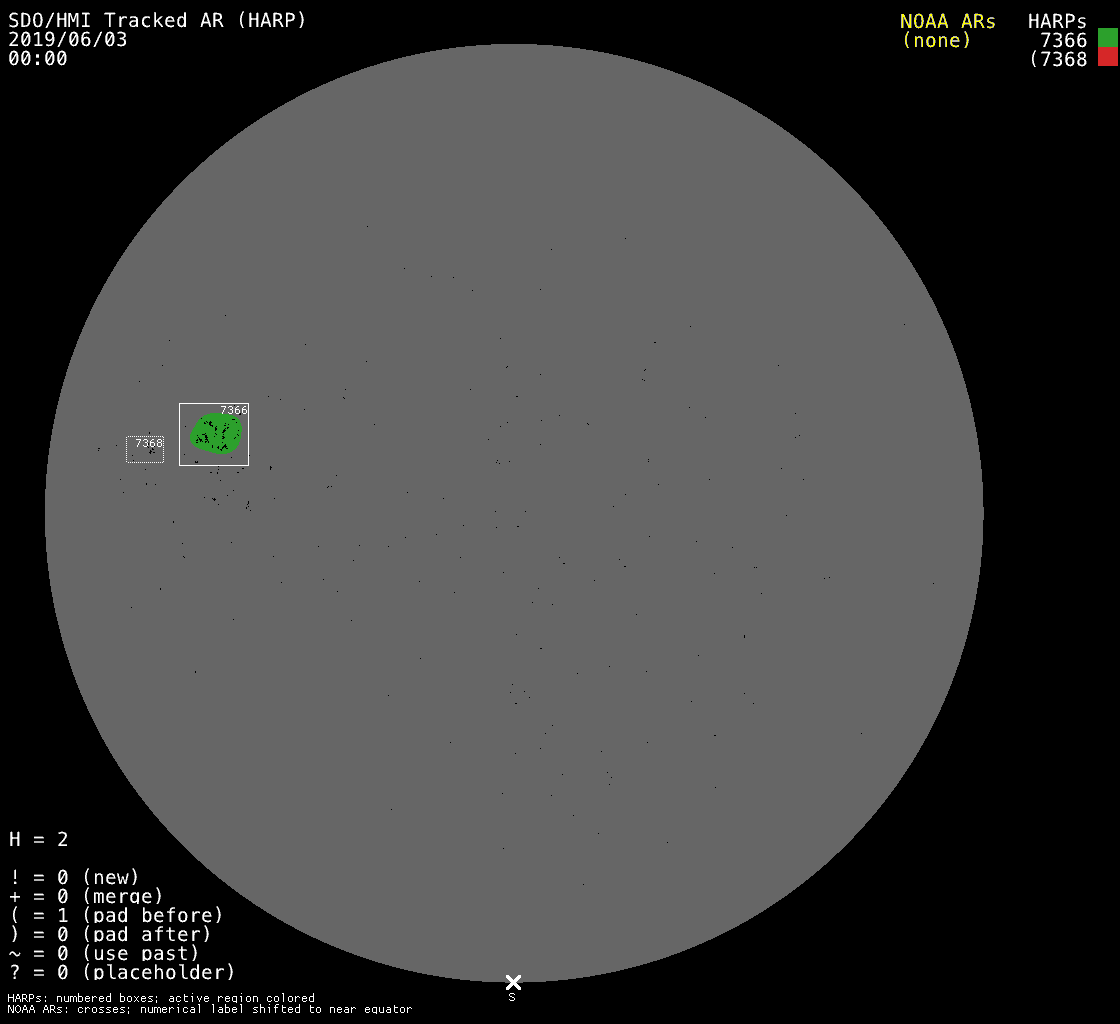Viewport: 1120px width, 1024px height.
Task: Click the 'NOAA ARs: crosses' footer note
Action: point(209,1009)
